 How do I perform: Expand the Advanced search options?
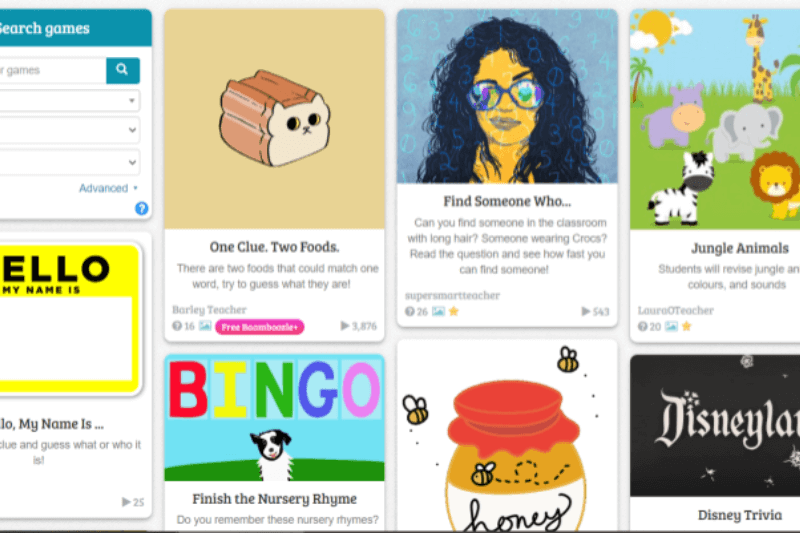pos(108,188)
